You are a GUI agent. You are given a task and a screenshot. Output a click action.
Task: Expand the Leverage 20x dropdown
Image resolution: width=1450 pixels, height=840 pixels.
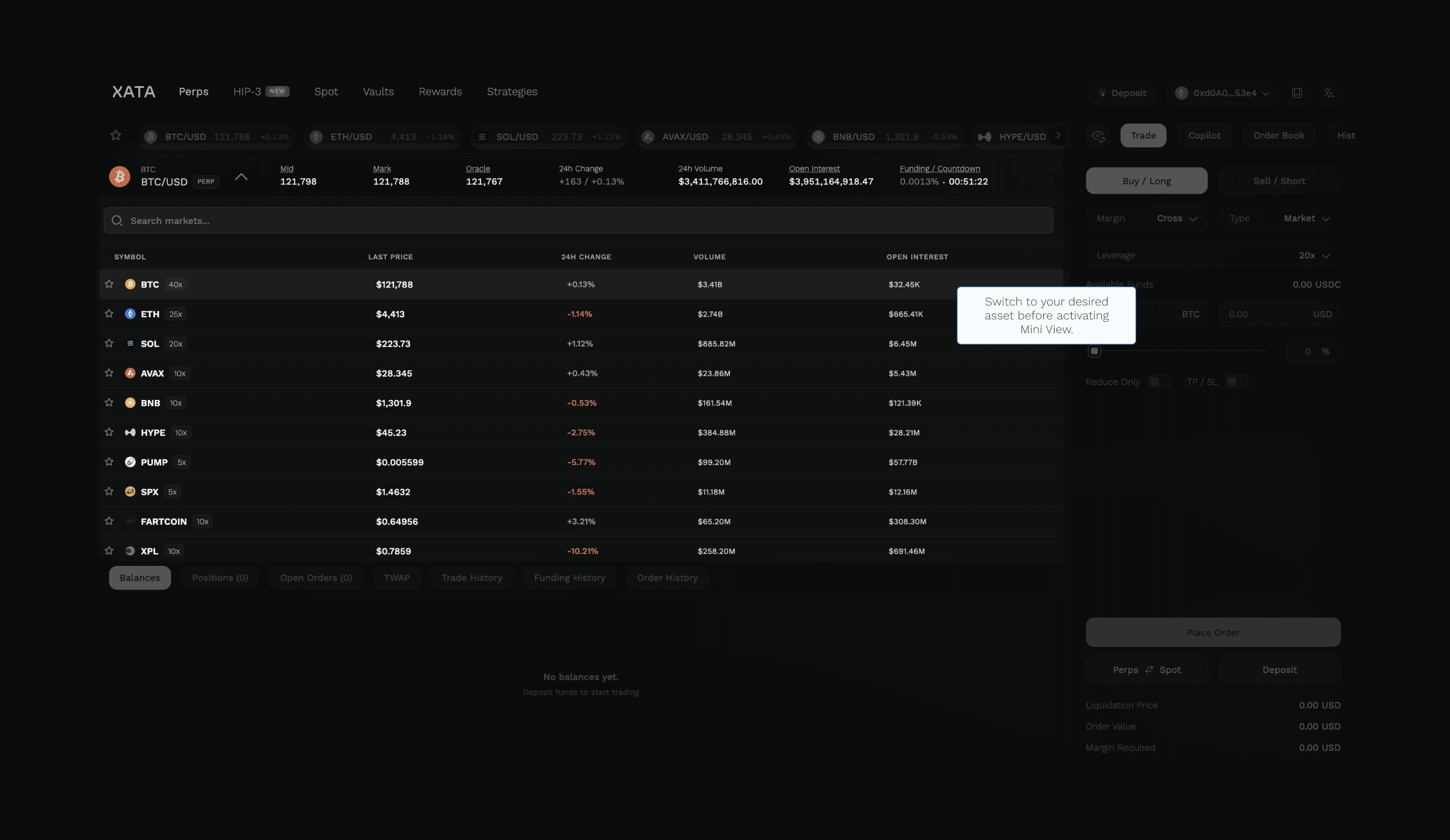click(x=1314, y=256)
